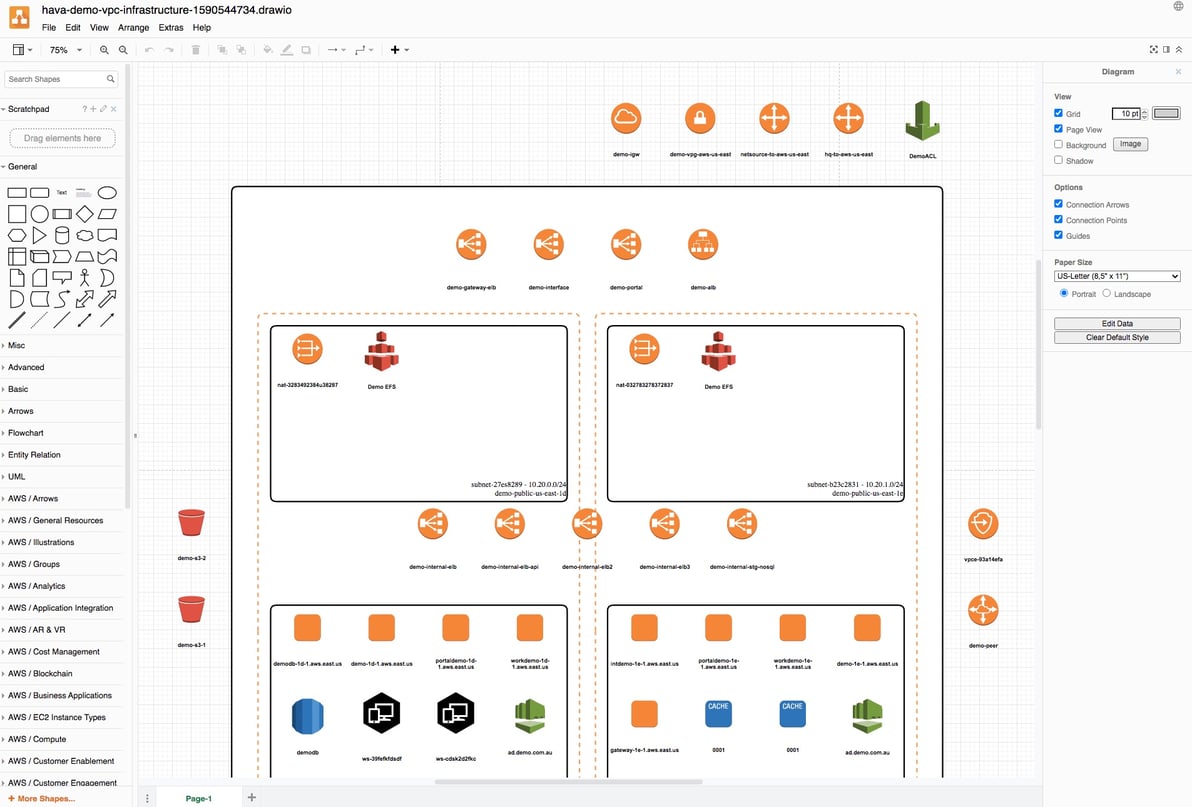The width and height of the screenshot is (1192, 807).
Task: Select the demo-igw internet gateway icon
Action: [626, 117]
